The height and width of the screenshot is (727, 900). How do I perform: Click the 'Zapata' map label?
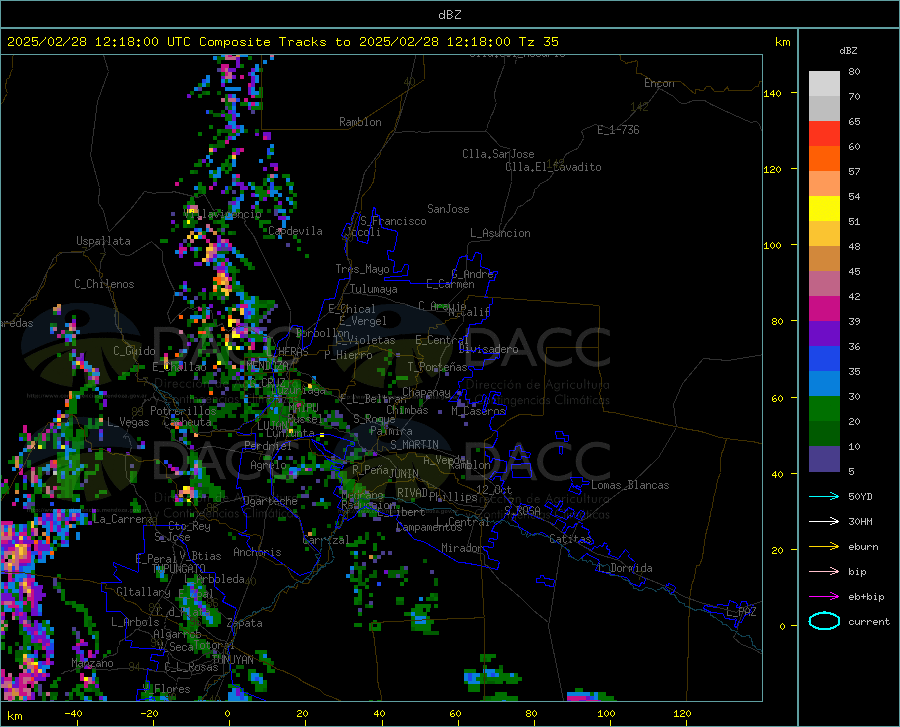(245, 623)
